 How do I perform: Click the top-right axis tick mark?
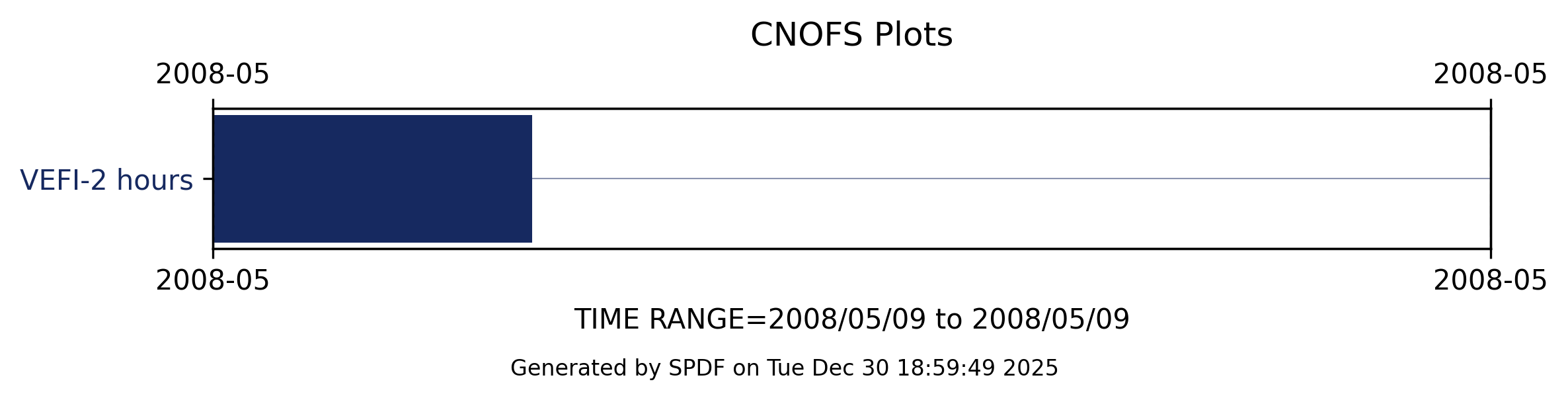1491,103
